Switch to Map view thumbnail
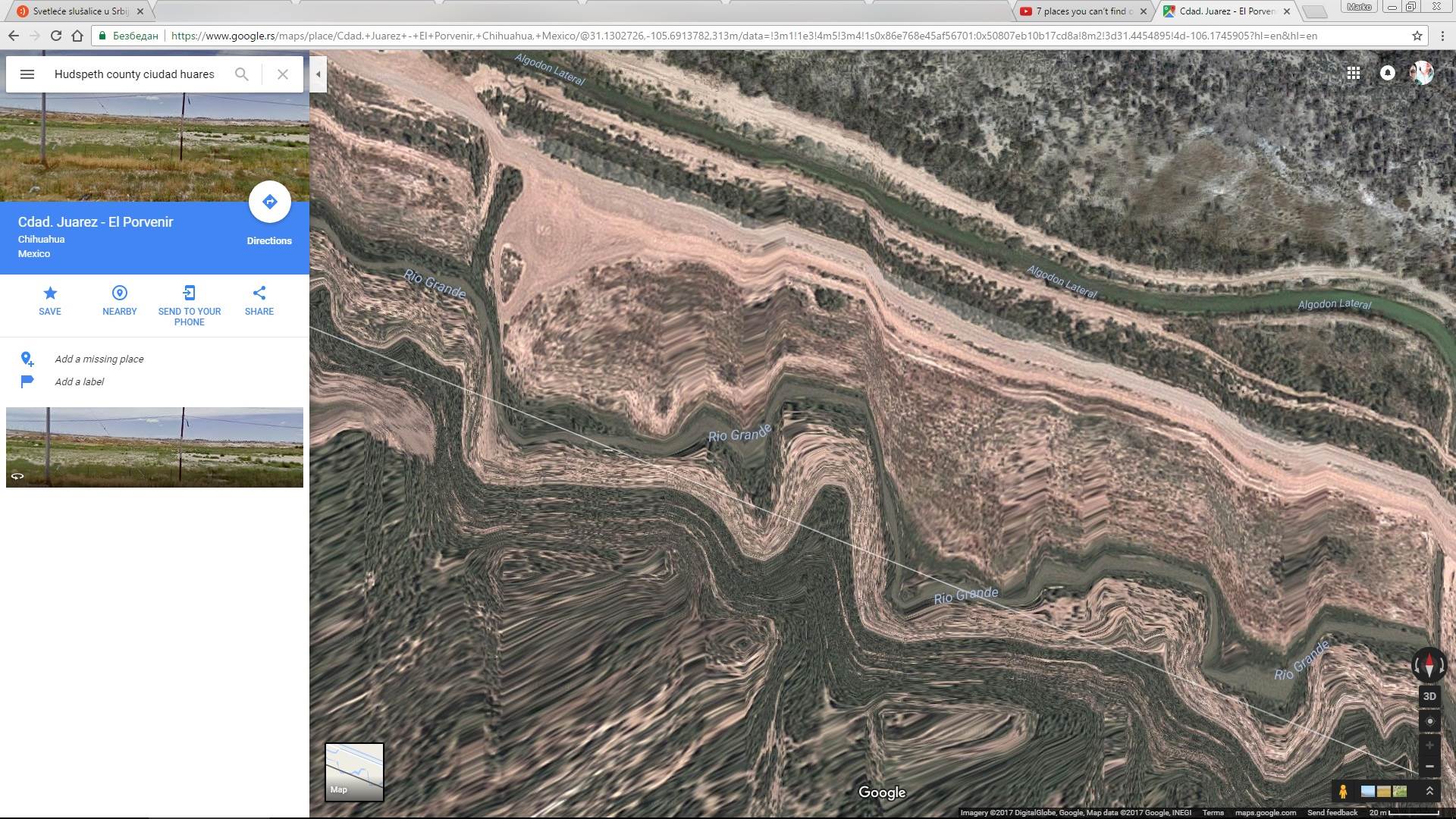This screenshot has width=1456, height=819. click(x=354, y=772)
